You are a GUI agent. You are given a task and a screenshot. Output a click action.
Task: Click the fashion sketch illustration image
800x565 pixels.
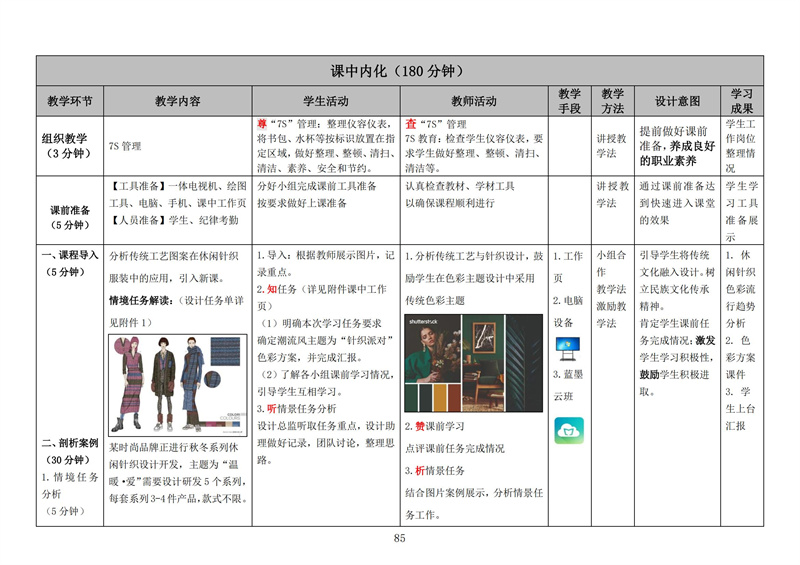tap(178, 385)
